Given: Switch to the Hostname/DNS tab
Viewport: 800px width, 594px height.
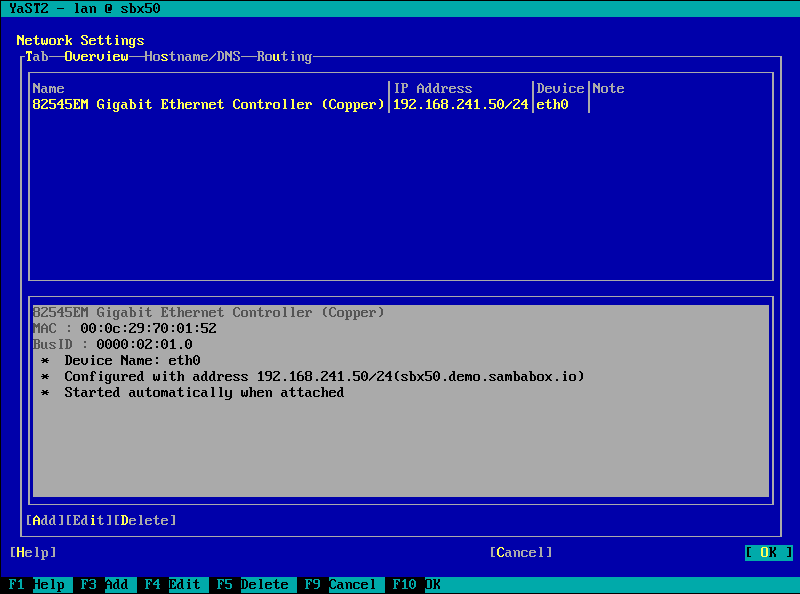Looking at the screenshot, I should 192,57.
